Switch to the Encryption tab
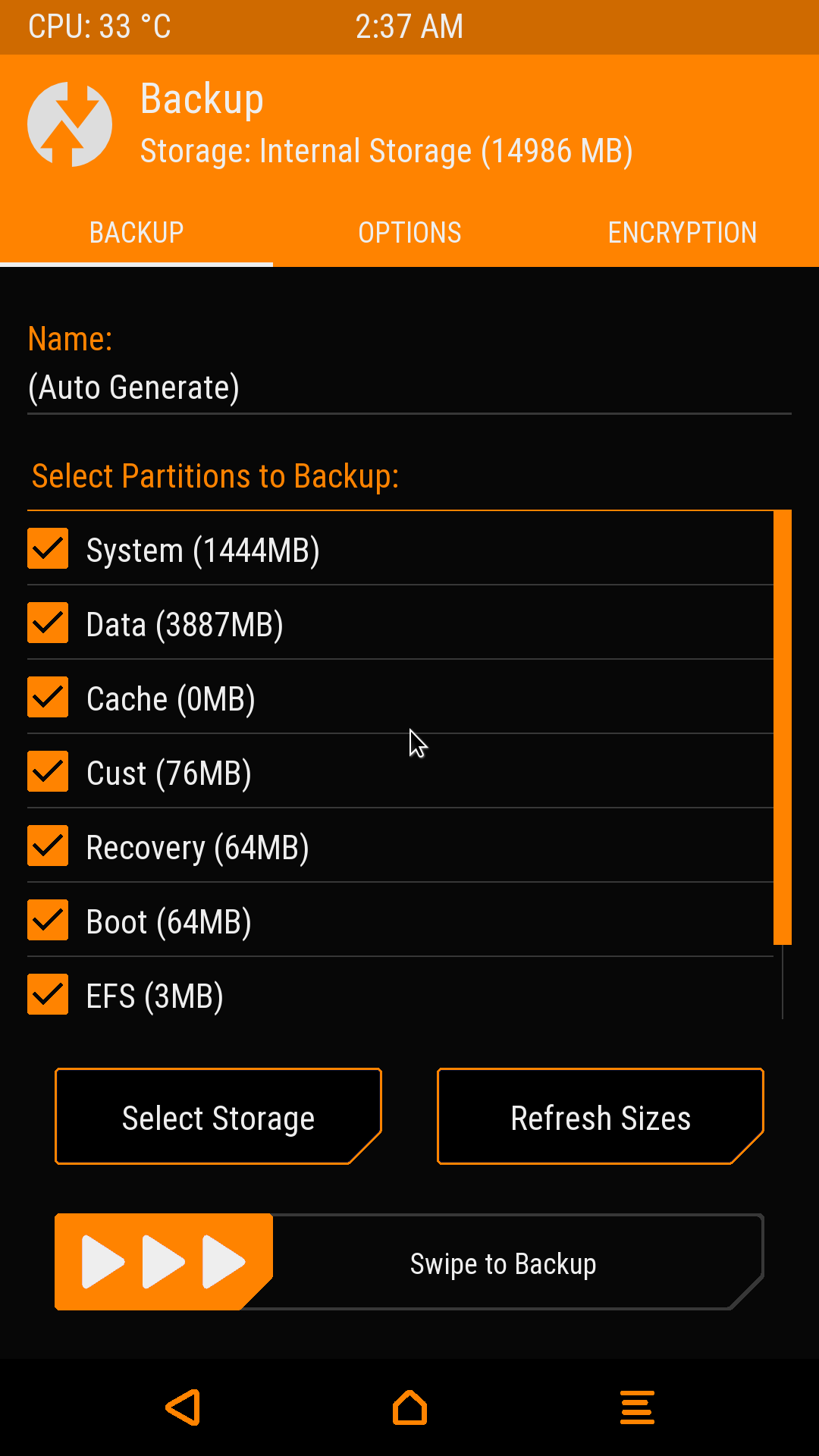Viewport: 819px width, 1456px height. [682, 233]
